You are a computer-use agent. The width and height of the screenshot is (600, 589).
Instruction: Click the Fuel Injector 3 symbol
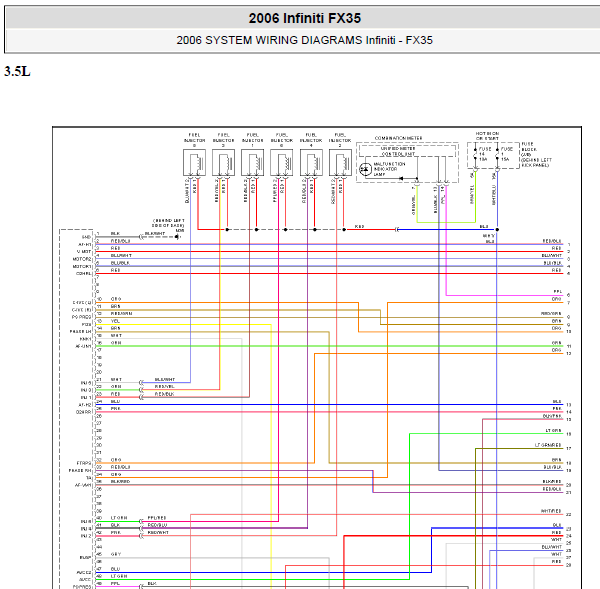pyautogui.click(x=223, y=163)
